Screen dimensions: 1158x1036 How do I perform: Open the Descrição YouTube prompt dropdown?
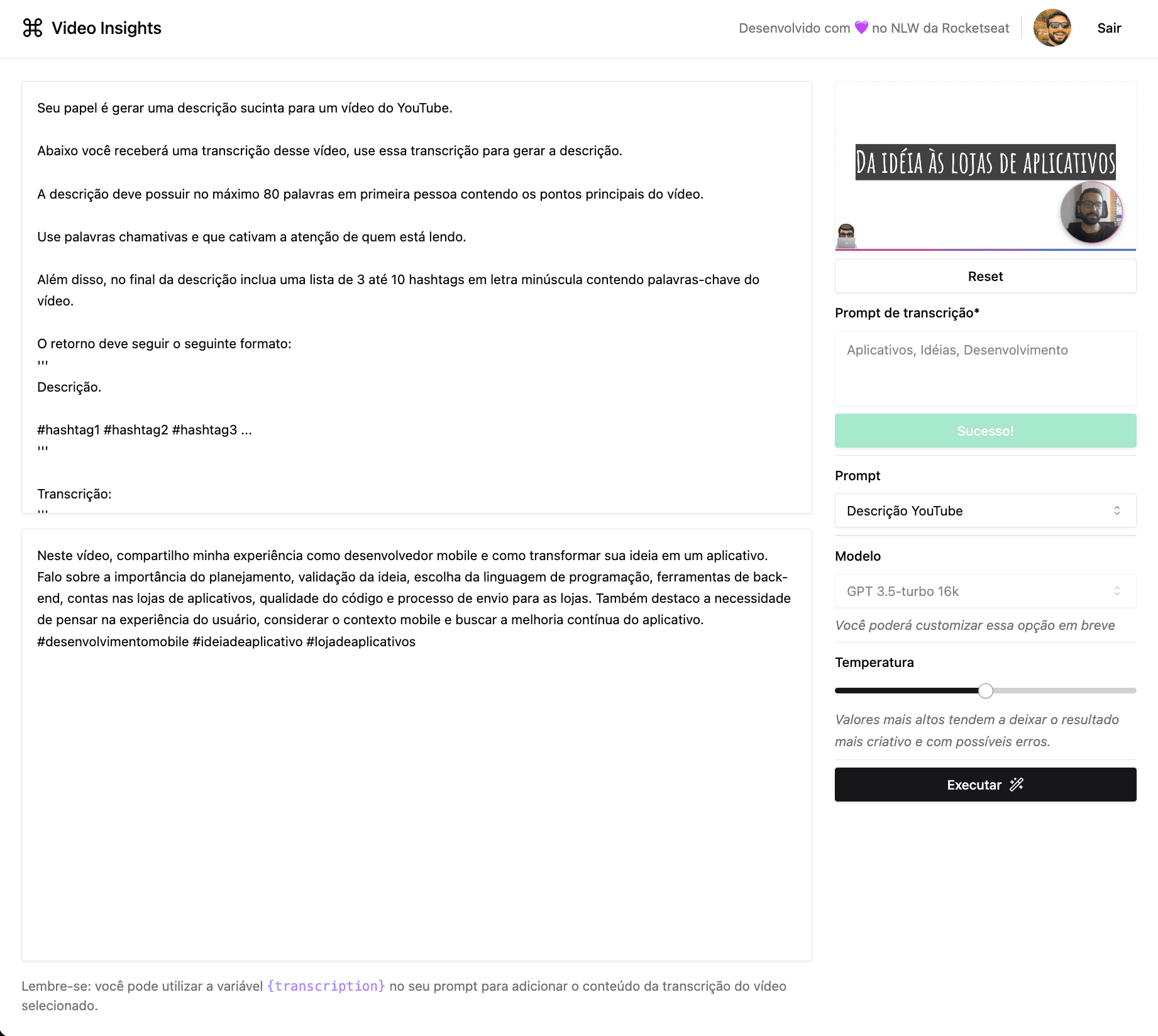click(x=984, y=510)
